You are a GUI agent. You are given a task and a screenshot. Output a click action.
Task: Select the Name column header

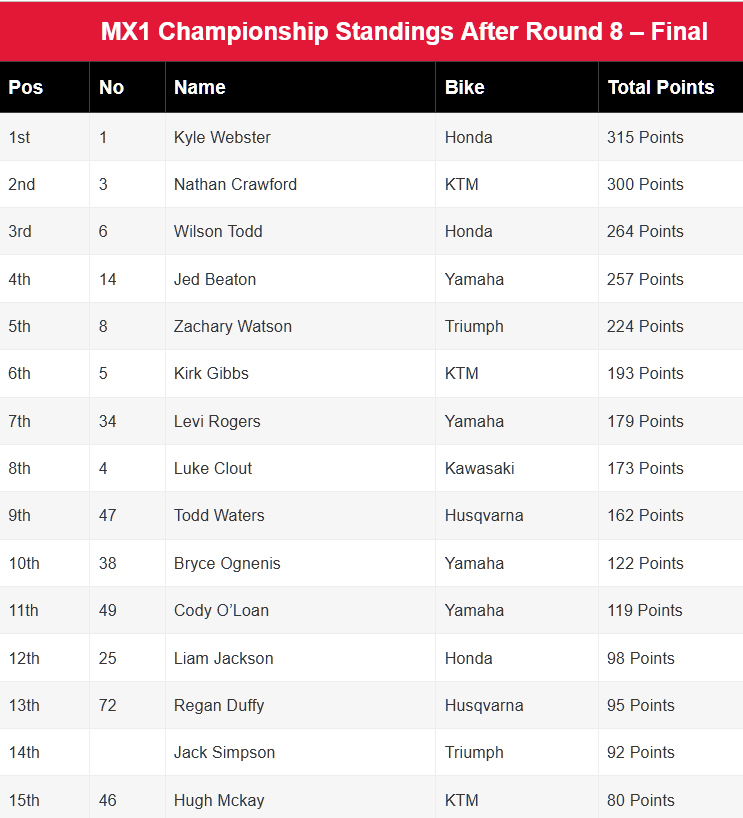[x=200, y=87]
